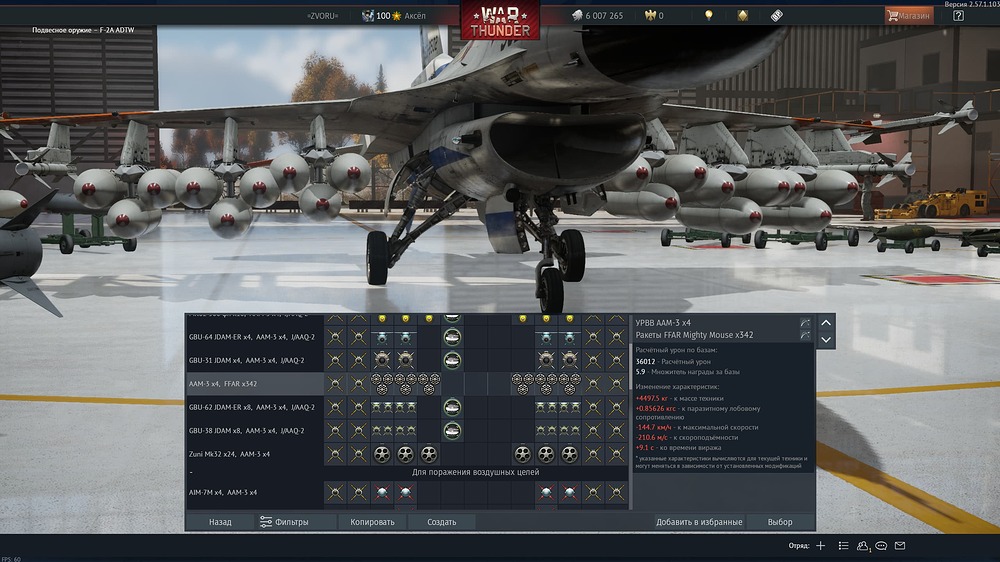Click J/AAQ-2 pod icon in GBU-31 row
This screenshot has width=1000, height=562.
point(452,360)
